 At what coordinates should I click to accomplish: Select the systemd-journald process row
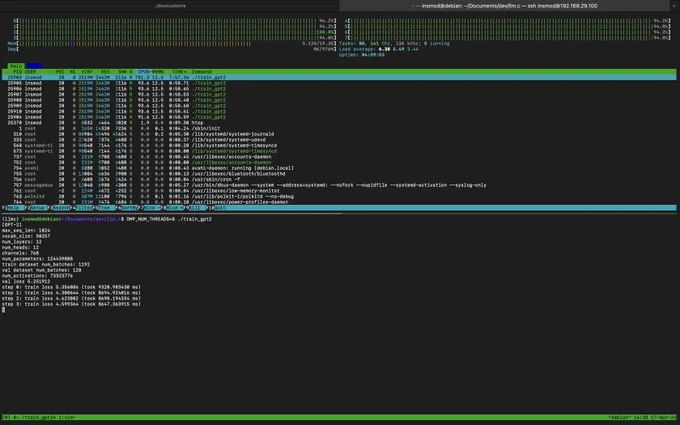pos(339,134)
